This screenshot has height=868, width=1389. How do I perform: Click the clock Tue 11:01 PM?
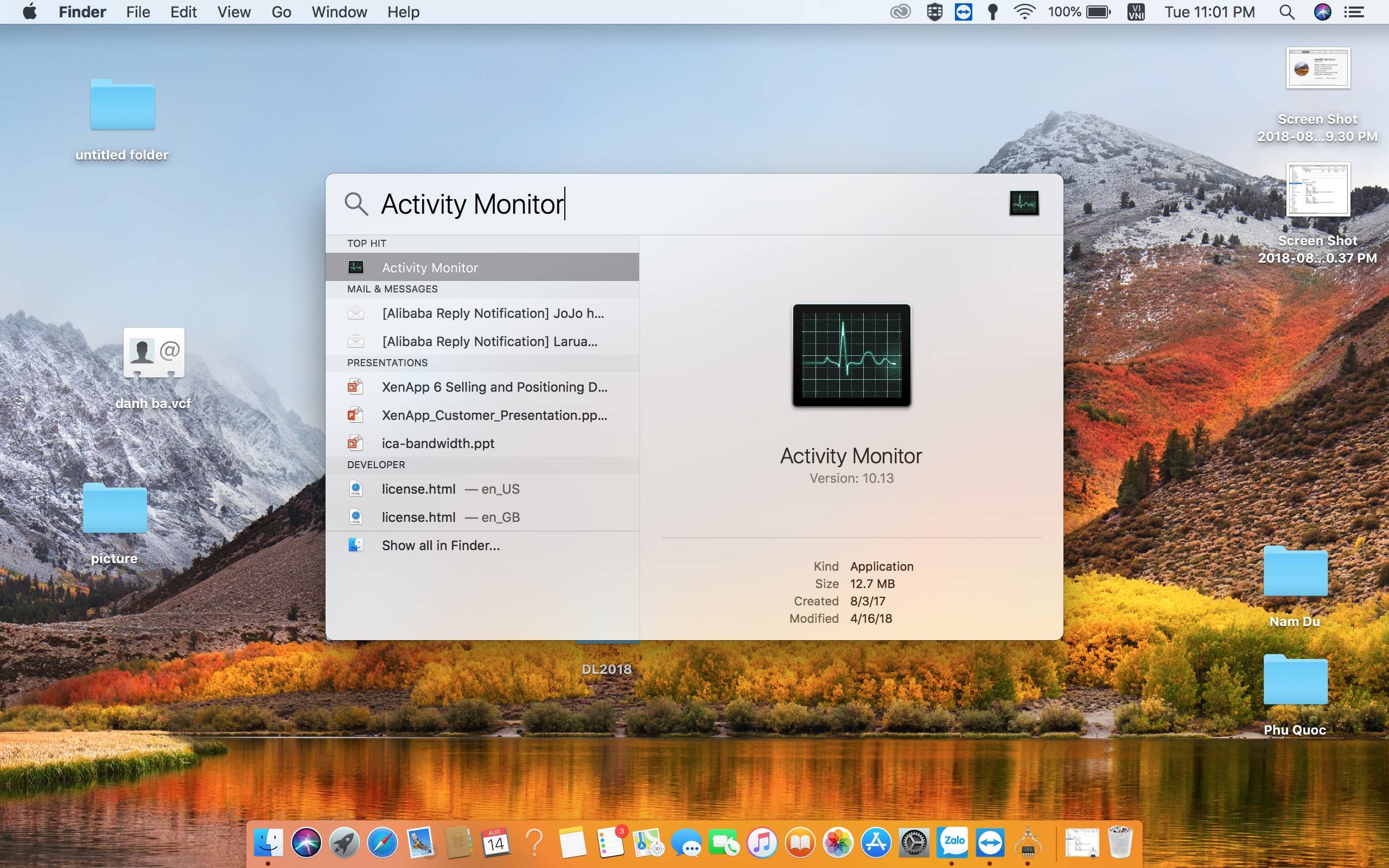pyautogui.click(x=1209, y=12)
